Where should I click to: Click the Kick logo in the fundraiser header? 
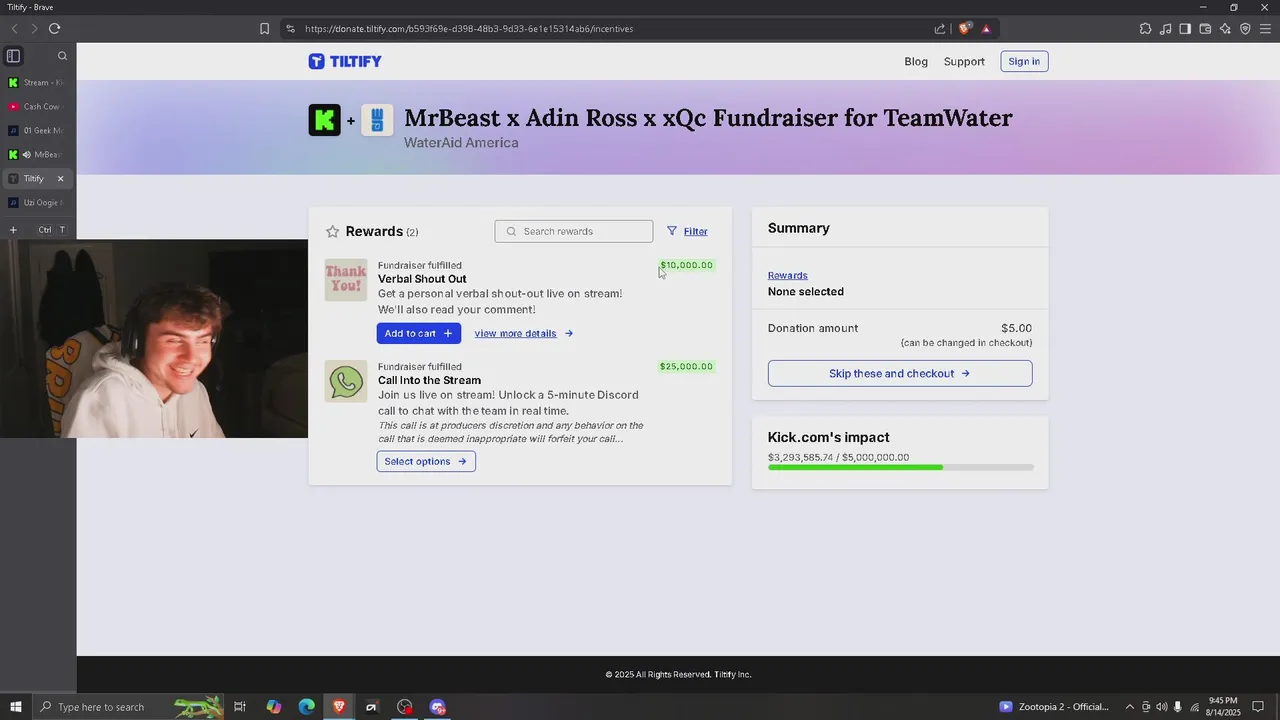(x=324, y=120)
